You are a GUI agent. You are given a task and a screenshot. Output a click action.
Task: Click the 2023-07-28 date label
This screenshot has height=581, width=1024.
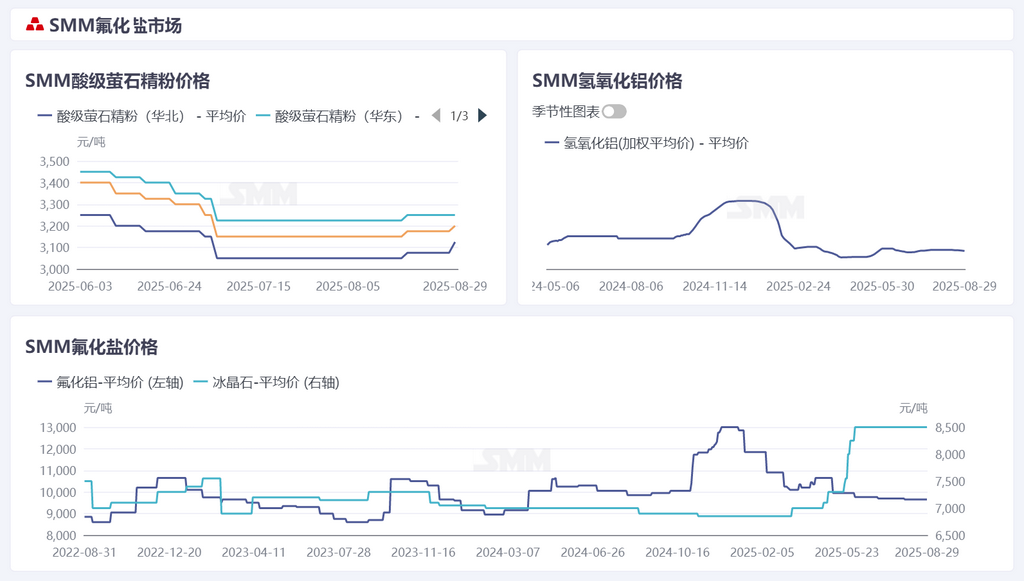pyautogui.click(x=338, y=552)
